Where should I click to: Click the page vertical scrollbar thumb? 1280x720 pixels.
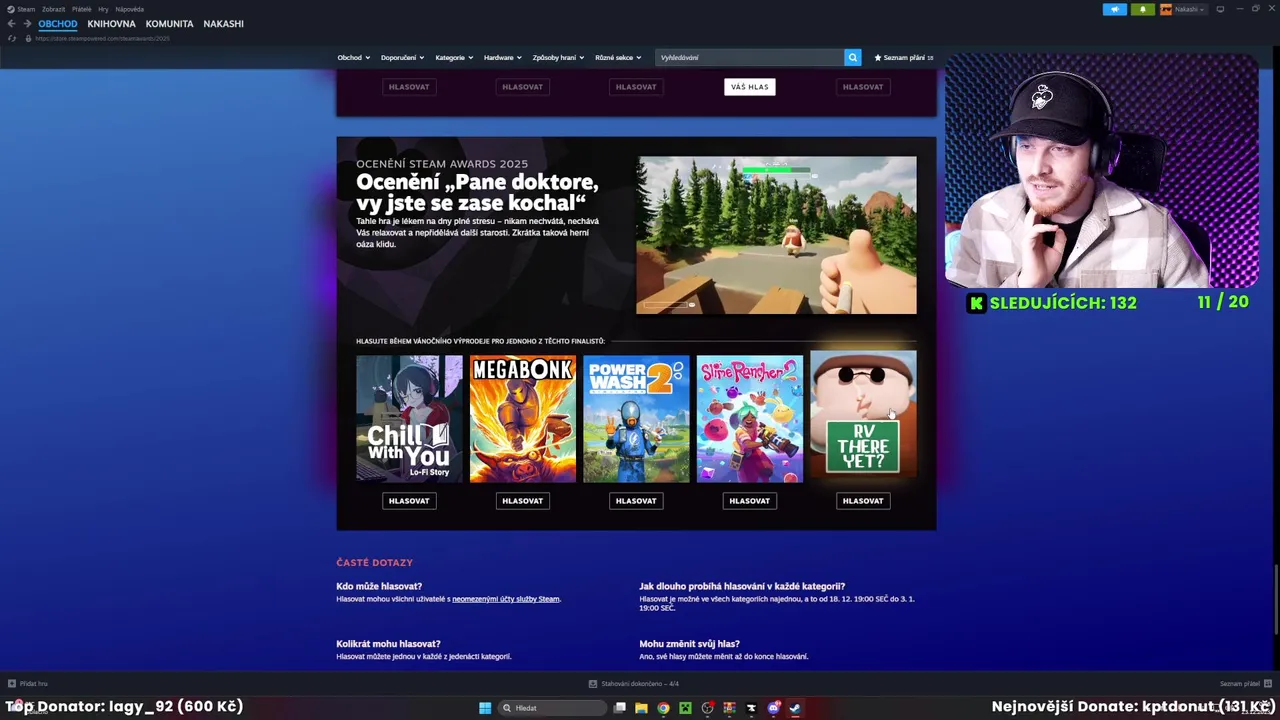pyautogui.click(x=1275, y=600)
